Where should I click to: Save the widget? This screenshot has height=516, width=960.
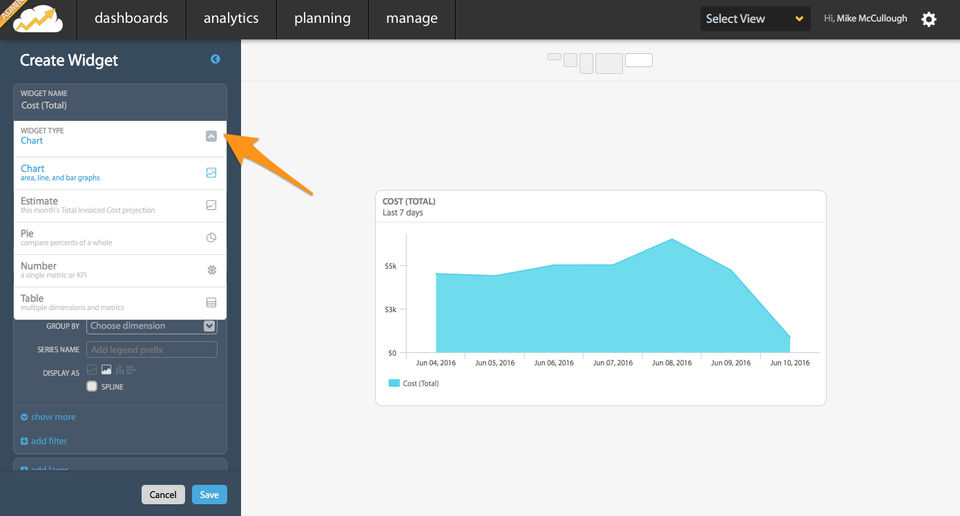(209, 495)
